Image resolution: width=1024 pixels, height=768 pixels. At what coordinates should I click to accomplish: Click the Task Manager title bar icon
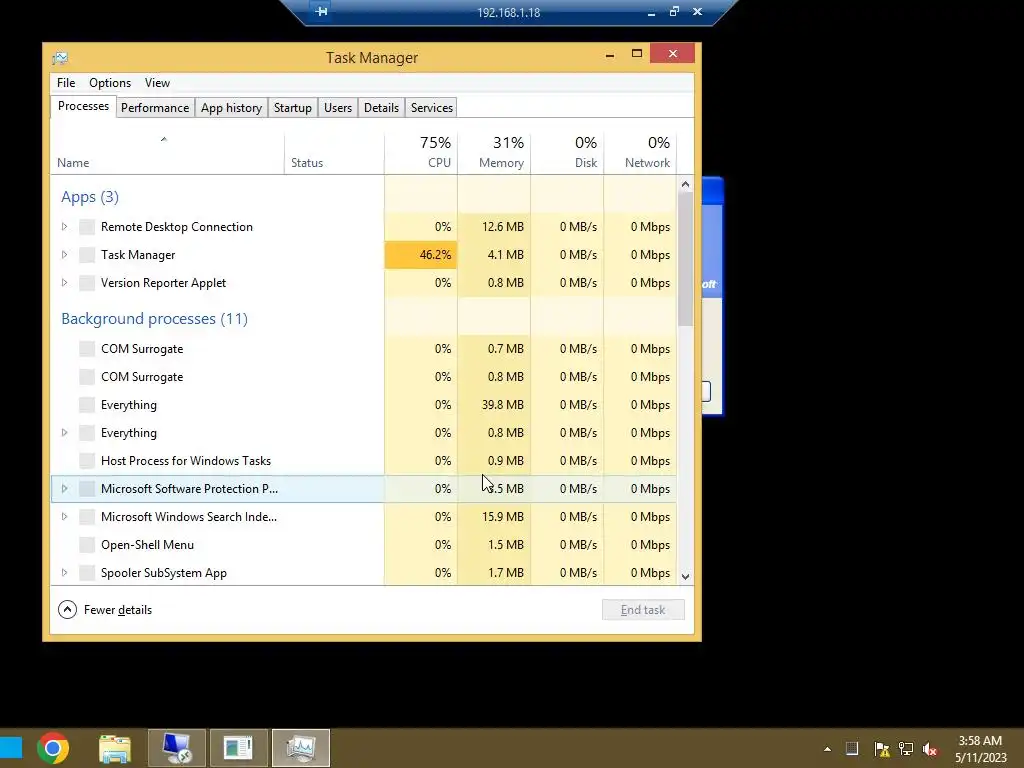pos(60,58)
